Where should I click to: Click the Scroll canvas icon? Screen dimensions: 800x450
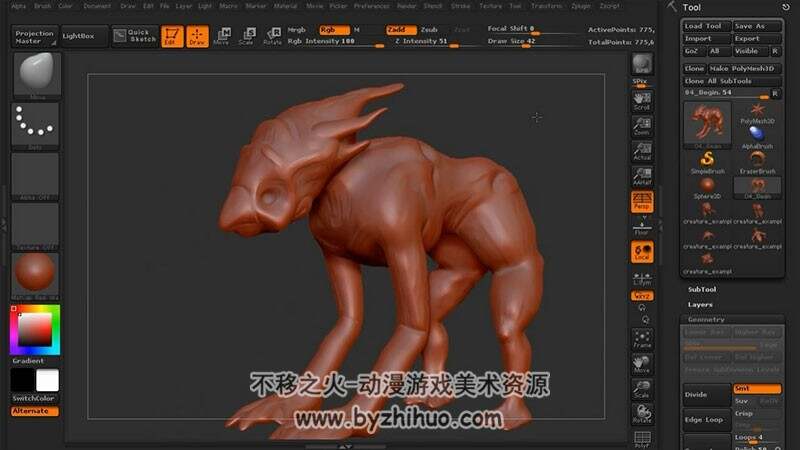point(642,101)
